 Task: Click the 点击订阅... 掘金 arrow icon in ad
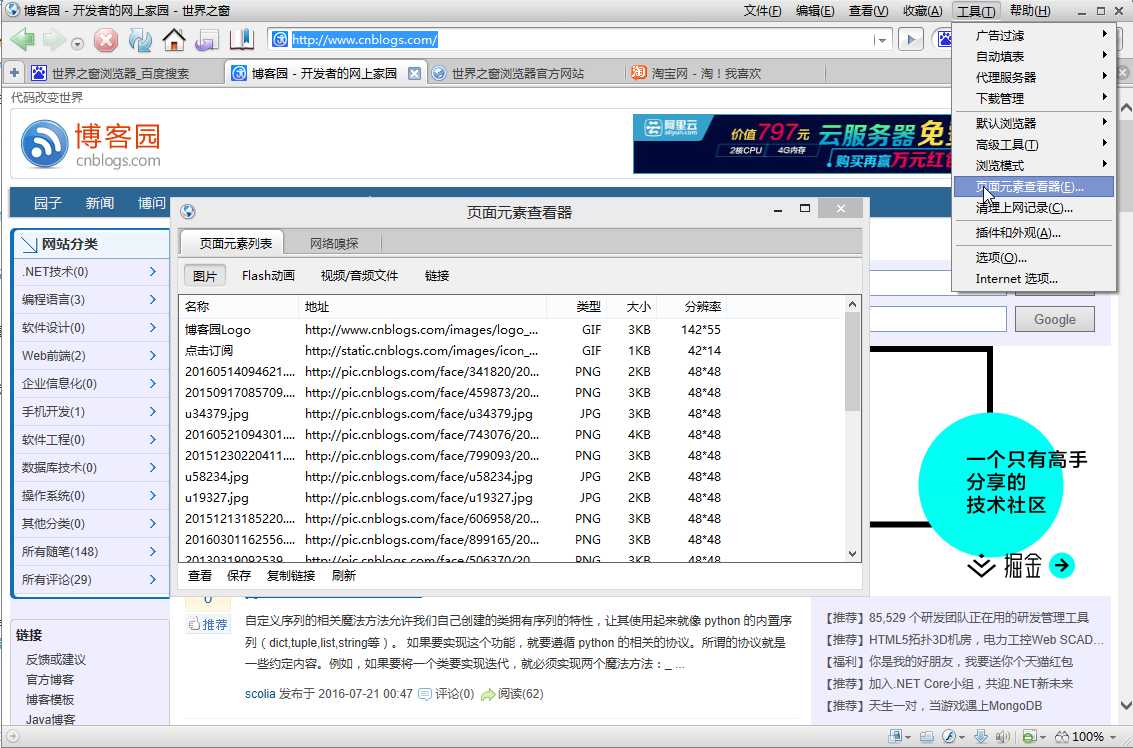click(x=1061, y=565)
